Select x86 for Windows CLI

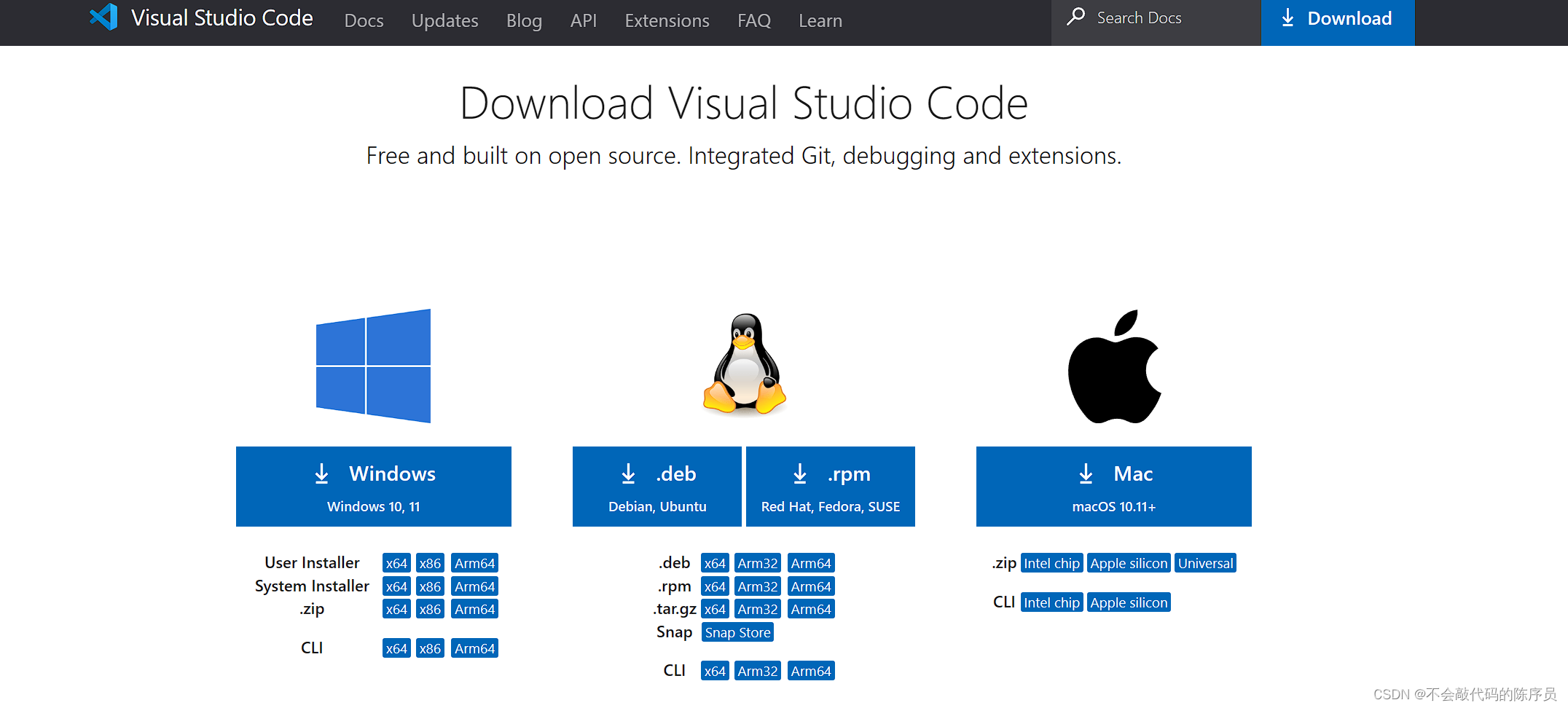click(430, 648)
